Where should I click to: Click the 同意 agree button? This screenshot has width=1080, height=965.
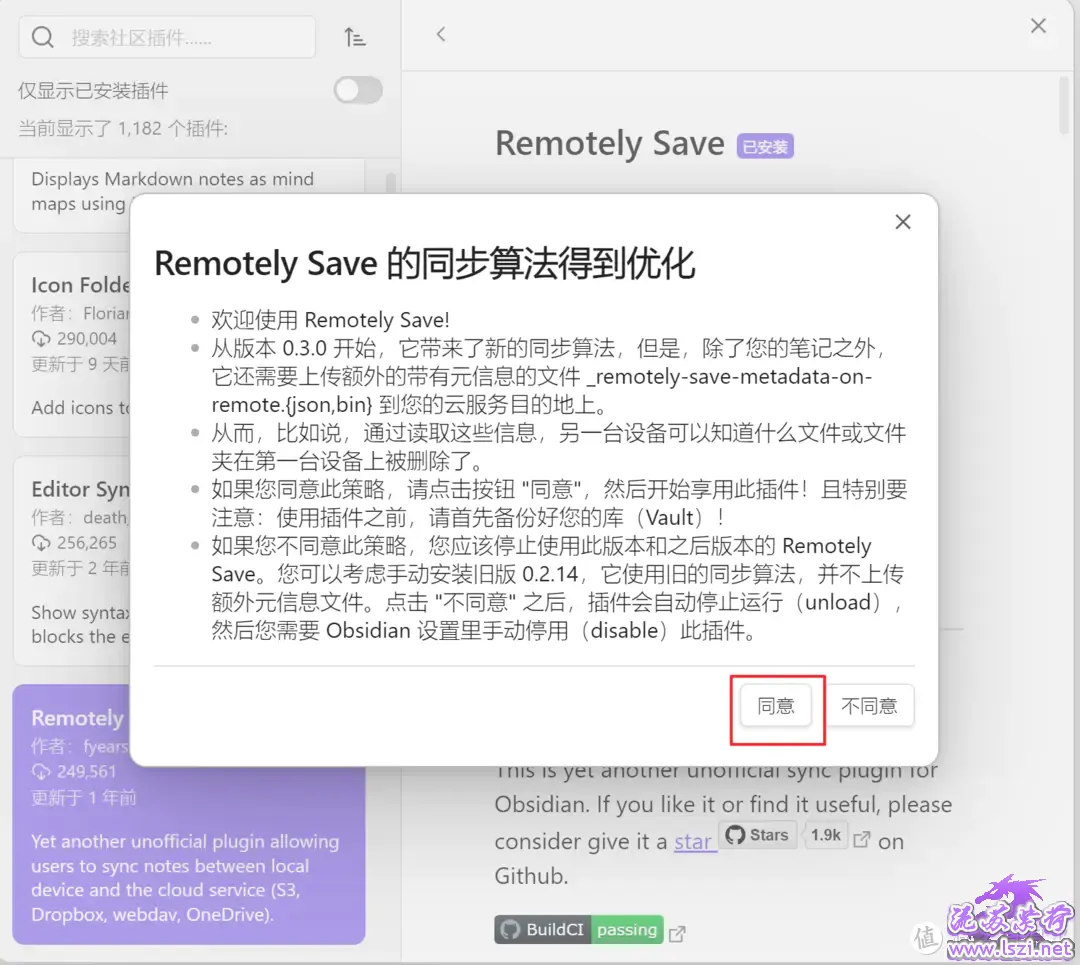[x=776, y=706]
